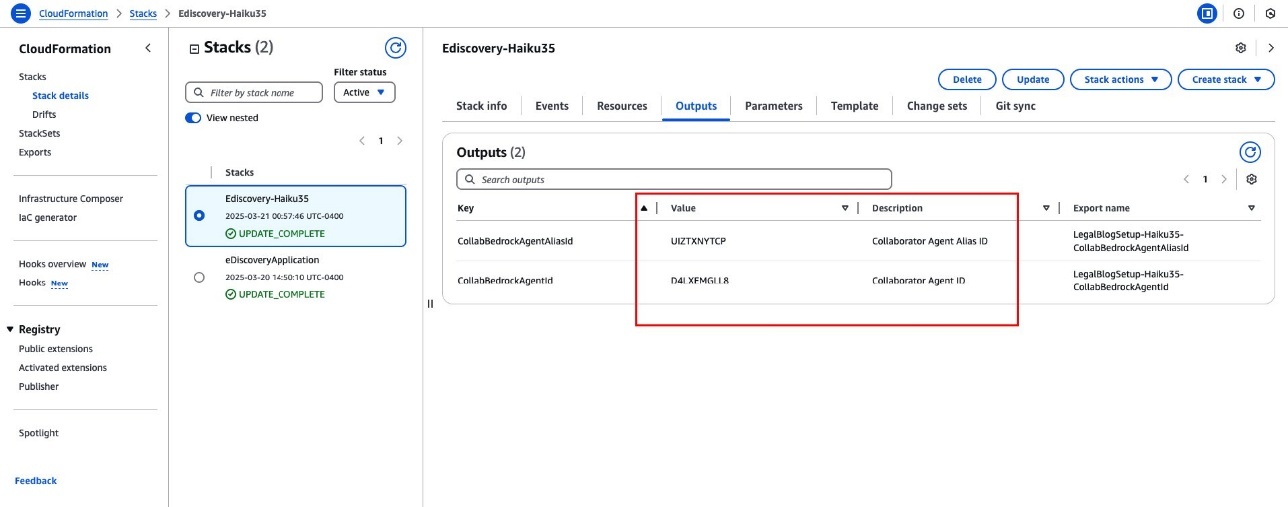
Task: Open Activated extensions link
Action: 63,368
